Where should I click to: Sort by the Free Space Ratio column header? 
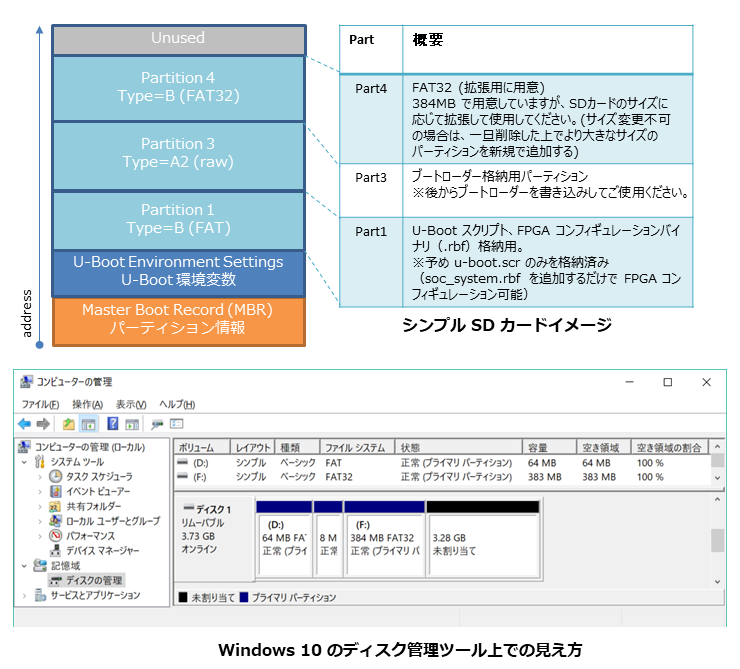point(670,447)
